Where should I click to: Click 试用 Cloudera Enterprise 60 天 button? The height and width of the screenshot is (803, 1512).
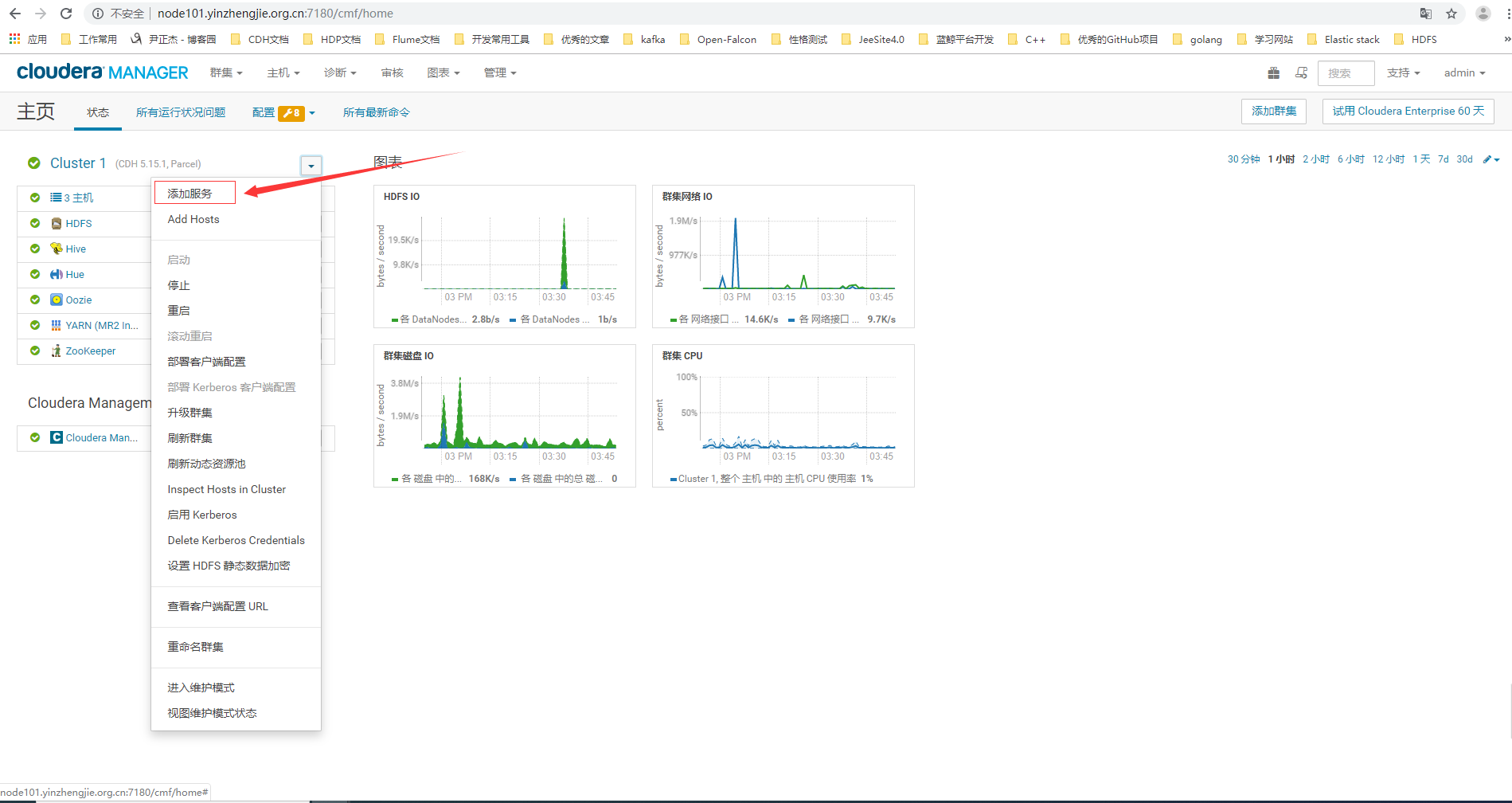pyautogui.click(x=1408, y=112)
